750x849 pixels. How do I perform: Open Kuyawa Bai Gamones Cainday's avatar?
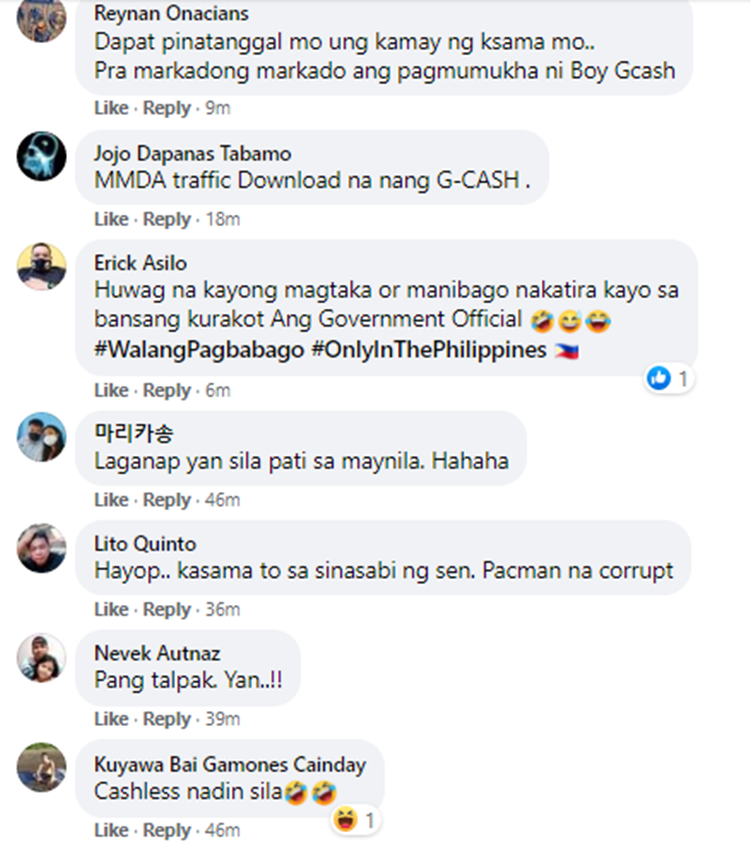pos(42,767)
